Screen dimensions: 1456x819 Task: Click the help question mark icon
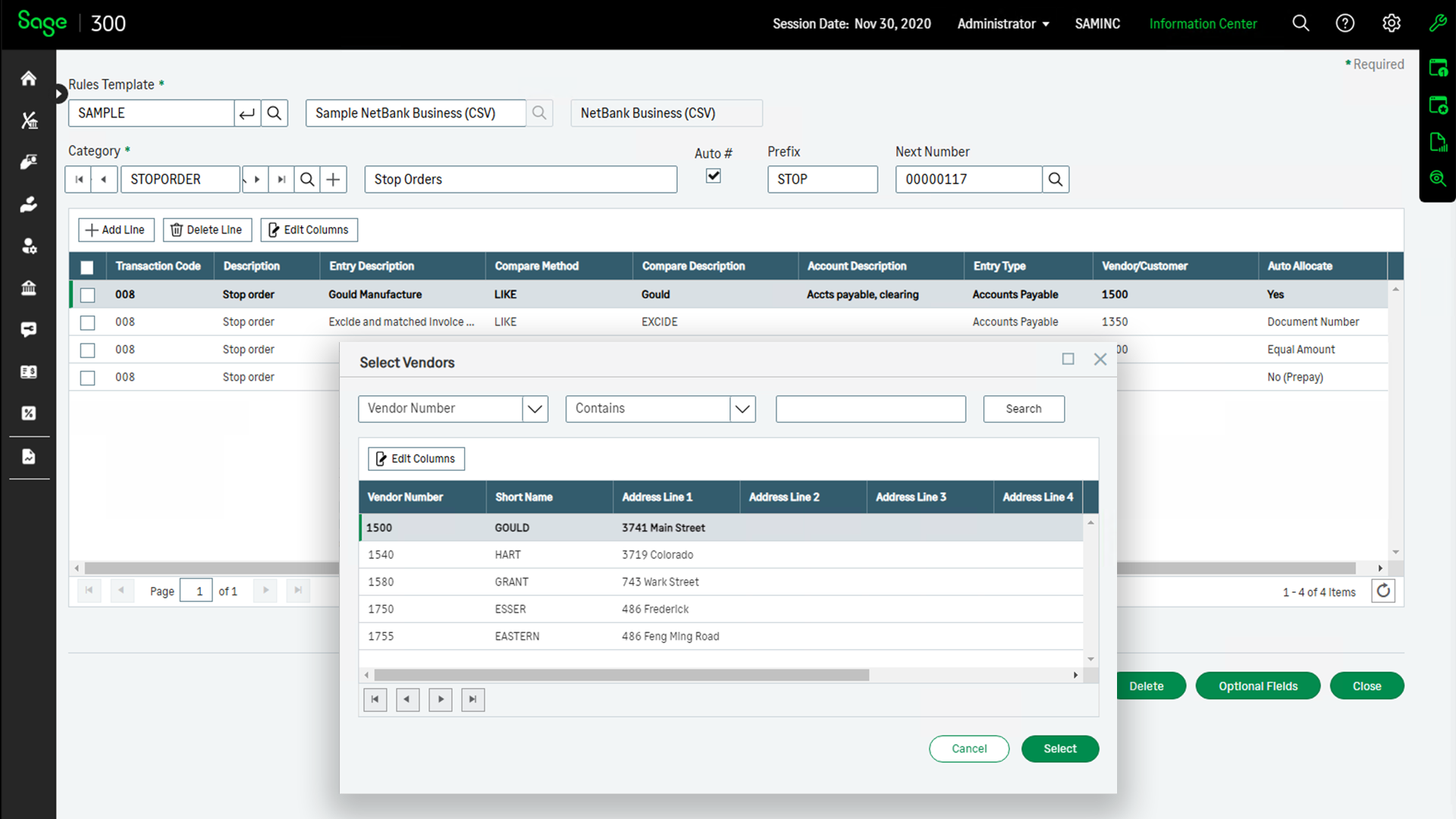(1345, 24)
